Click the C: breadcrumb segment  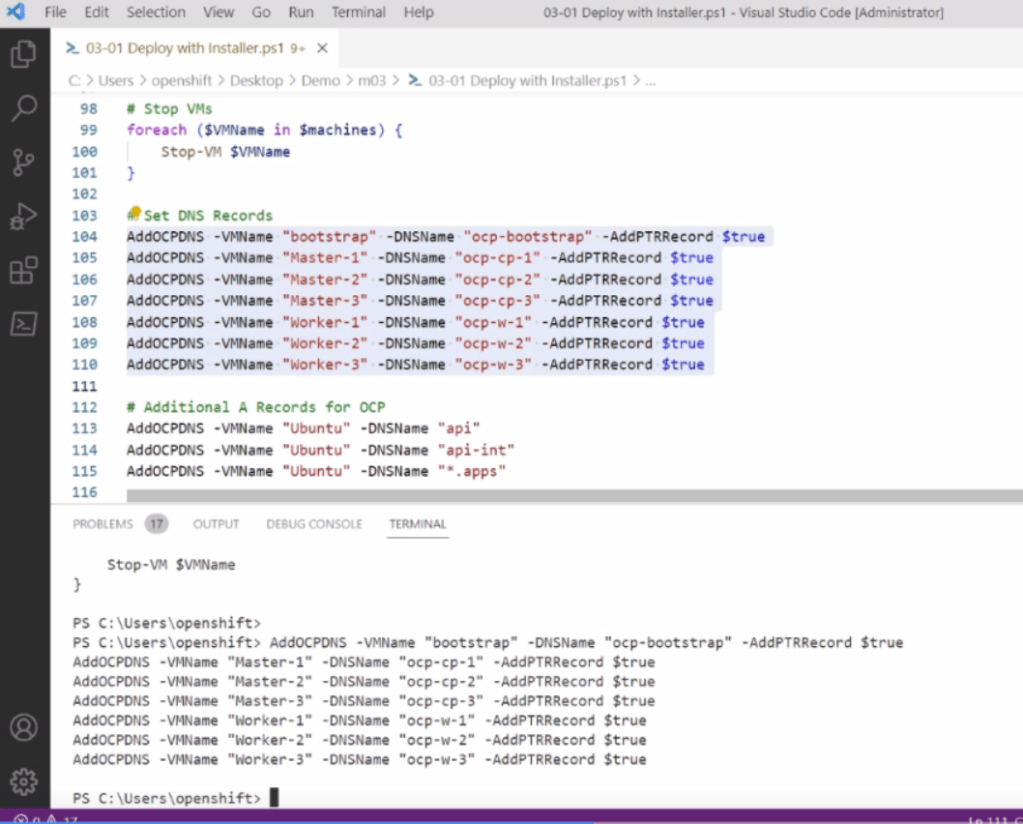click(x=74, y=81)
